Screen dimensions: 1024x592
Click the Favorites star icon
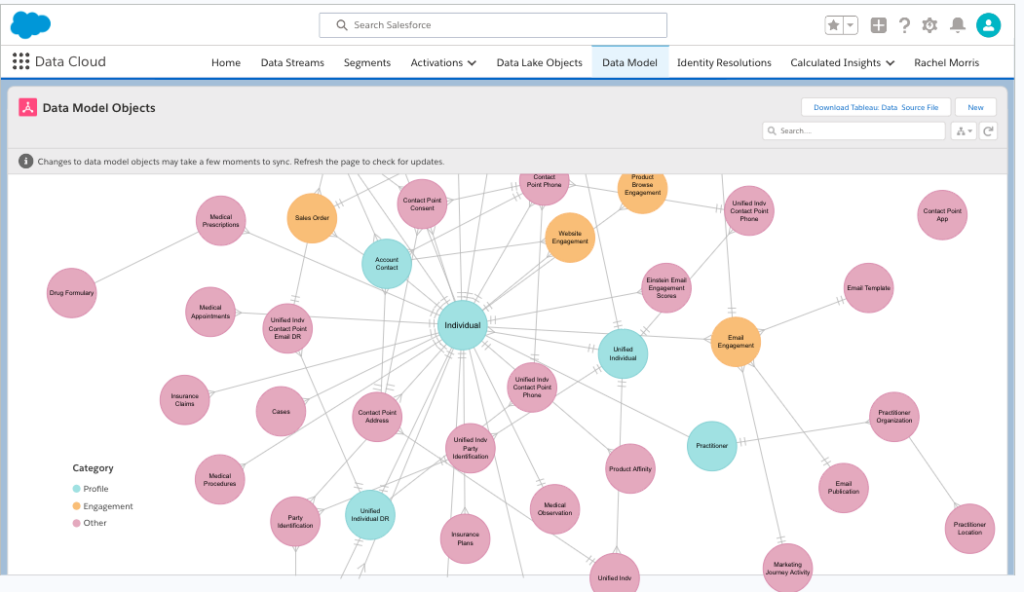pos(834,25)
